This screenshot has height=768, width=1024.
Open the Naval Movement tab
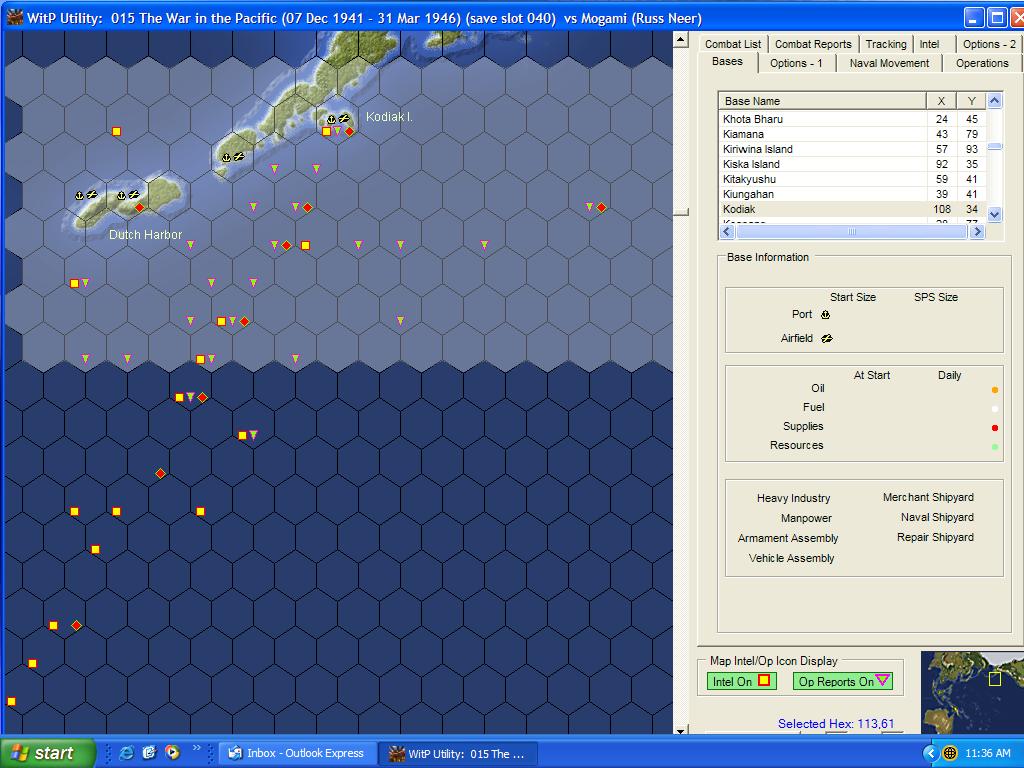coord(889,63)
